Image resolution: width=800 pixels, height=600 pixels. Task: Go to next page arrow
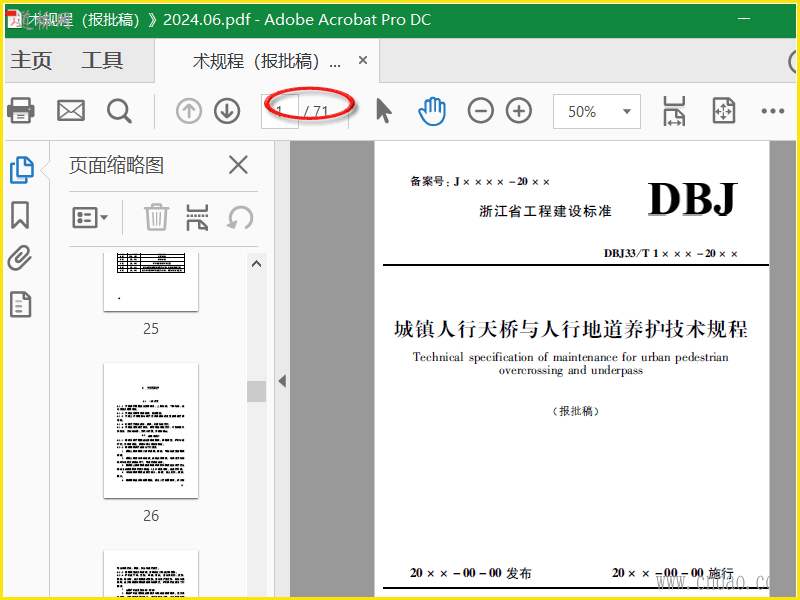point(227,111)
